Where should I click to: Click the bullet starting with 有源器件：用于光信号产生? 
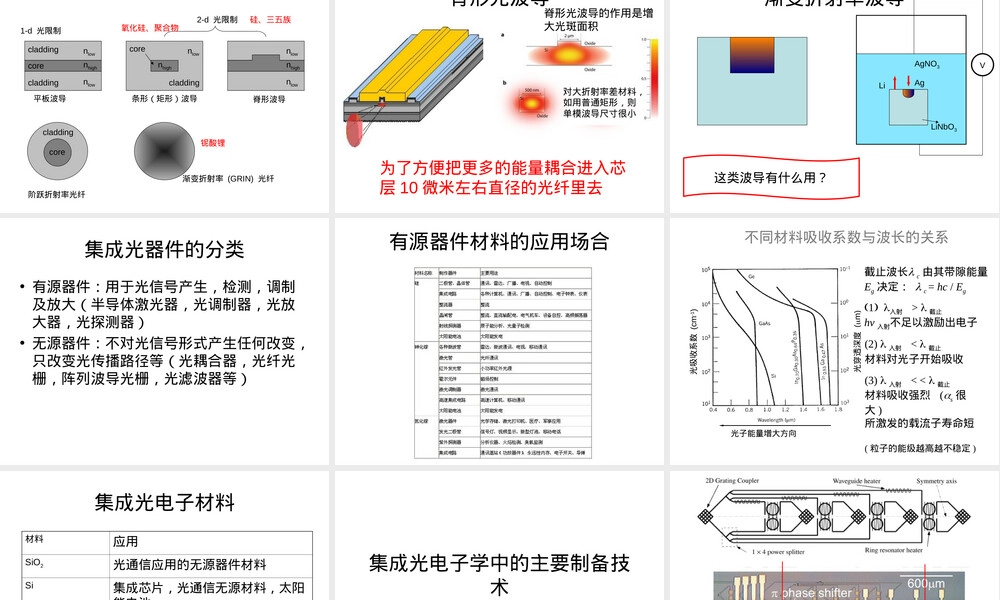click(163, 304)
